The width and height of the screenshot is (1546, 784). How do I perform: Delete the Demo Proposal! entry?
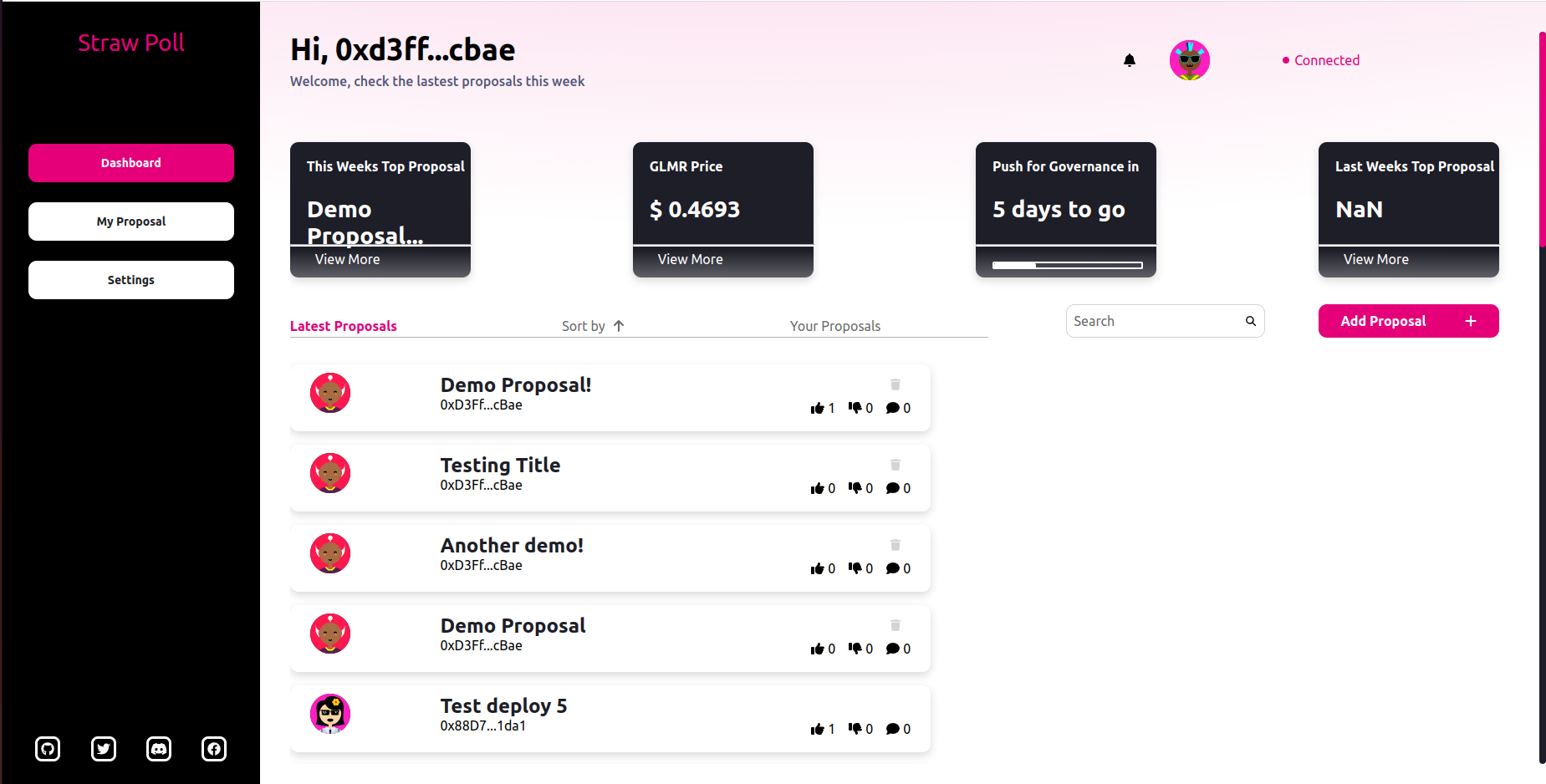pos(895,384)
